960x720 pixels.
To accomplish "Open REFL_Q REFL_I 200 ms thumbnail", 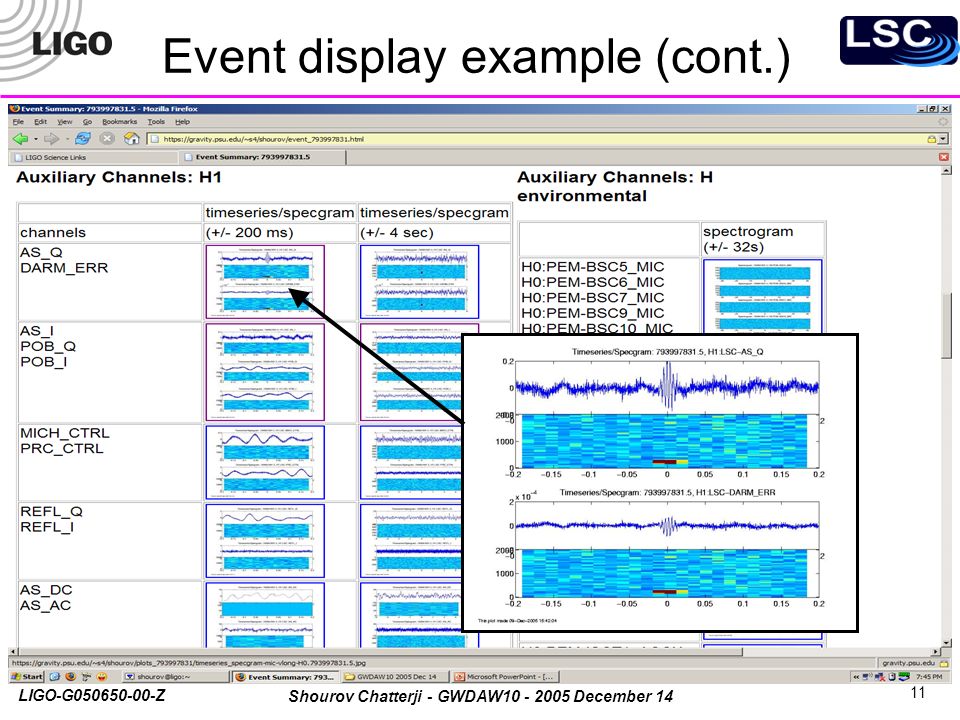I will point(265,541).
